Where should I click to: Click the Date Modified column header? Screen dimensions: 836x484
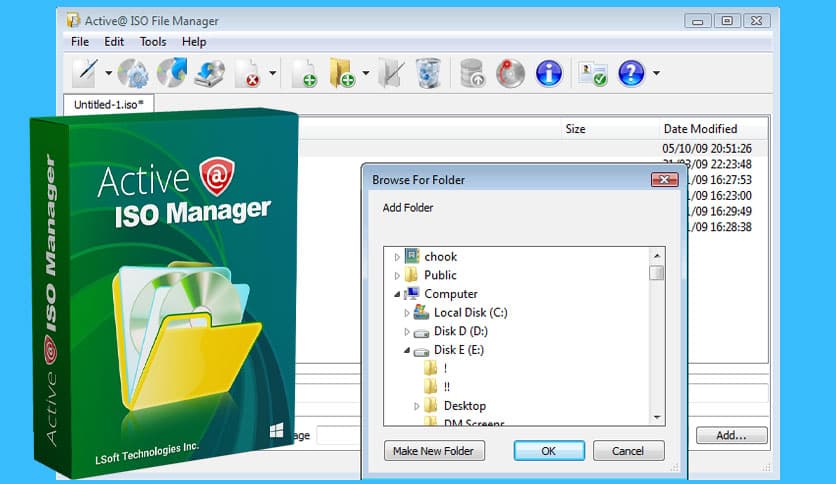click(700, 129)
